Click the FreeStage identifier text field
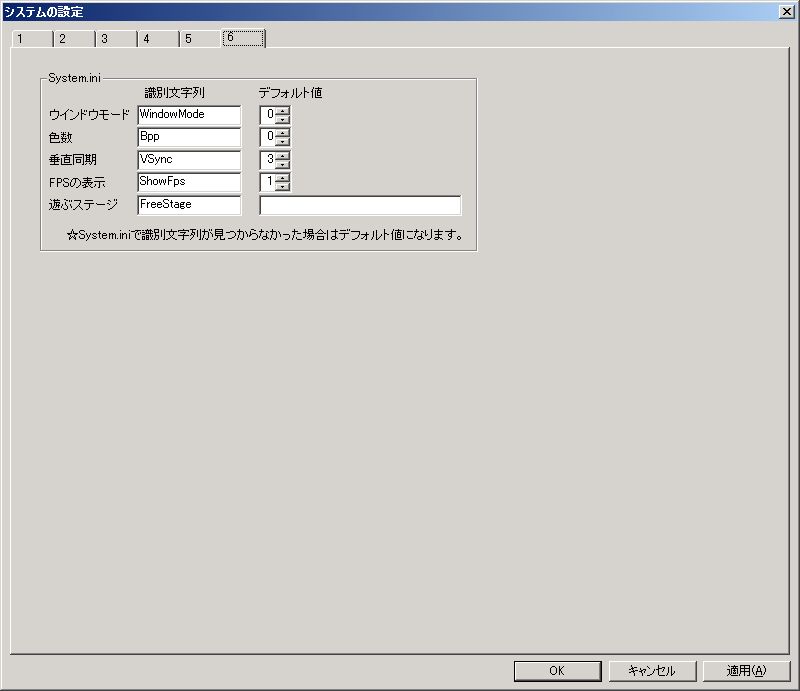The height and width of the screenshot is (691, 800). point(189,205)
